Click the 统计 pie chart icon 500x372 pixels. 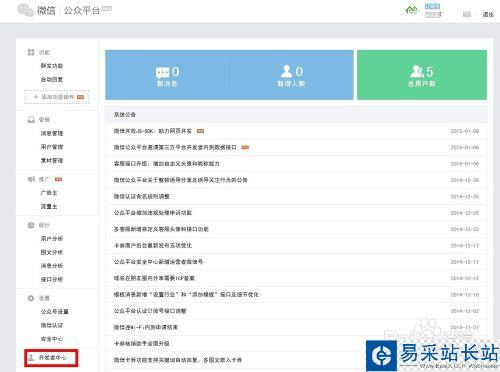[31, 225]
